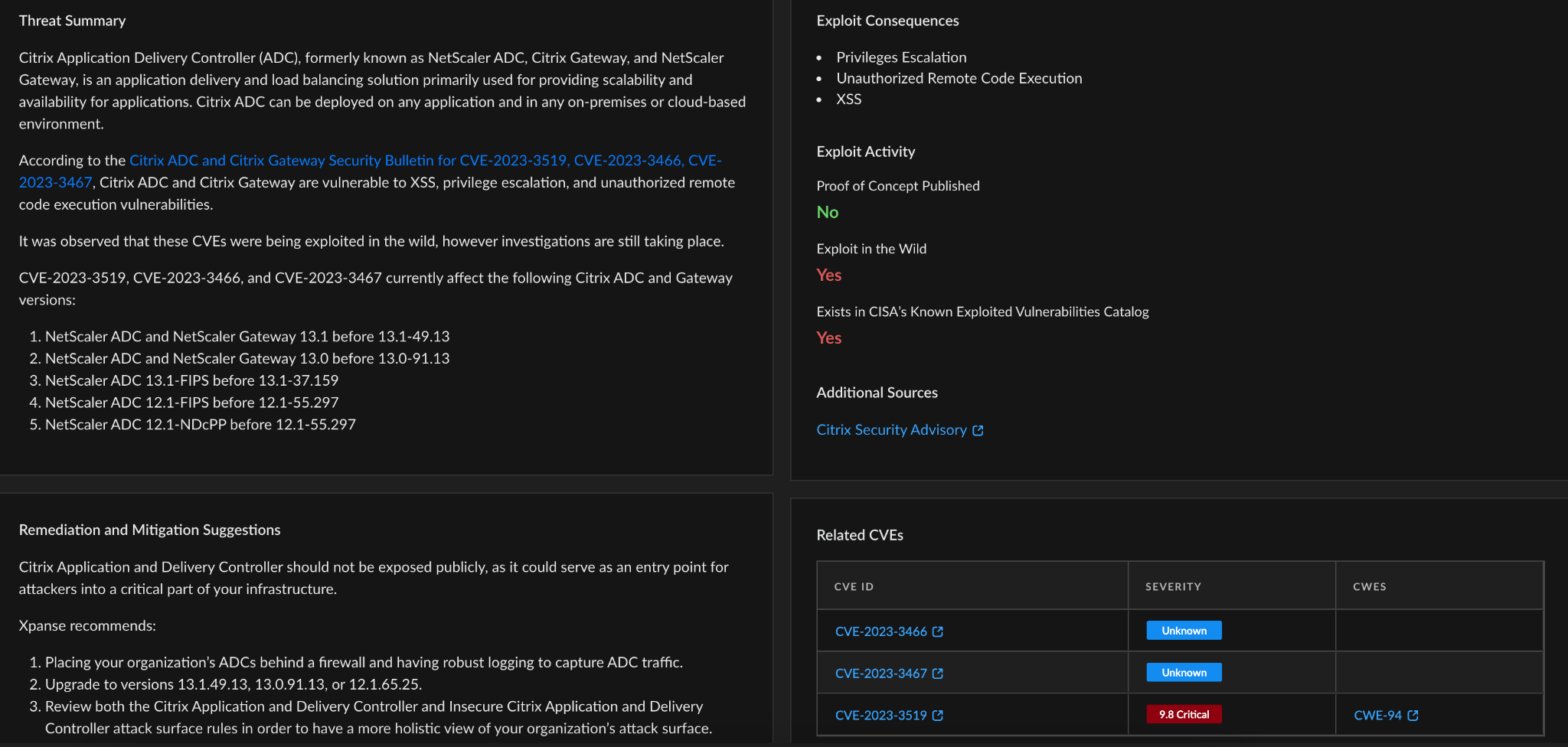
Task: Open CVE-2023-3519 link
Action: tap(880, 716)
